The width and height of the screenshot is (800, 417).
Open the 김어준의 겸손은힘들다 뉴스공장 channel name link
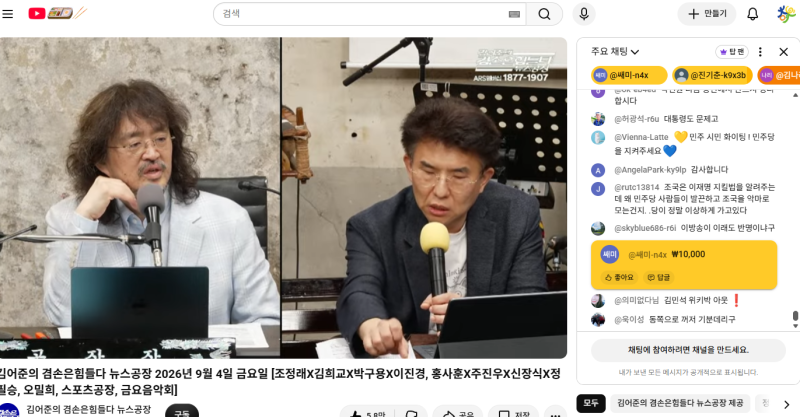point(89,409)
